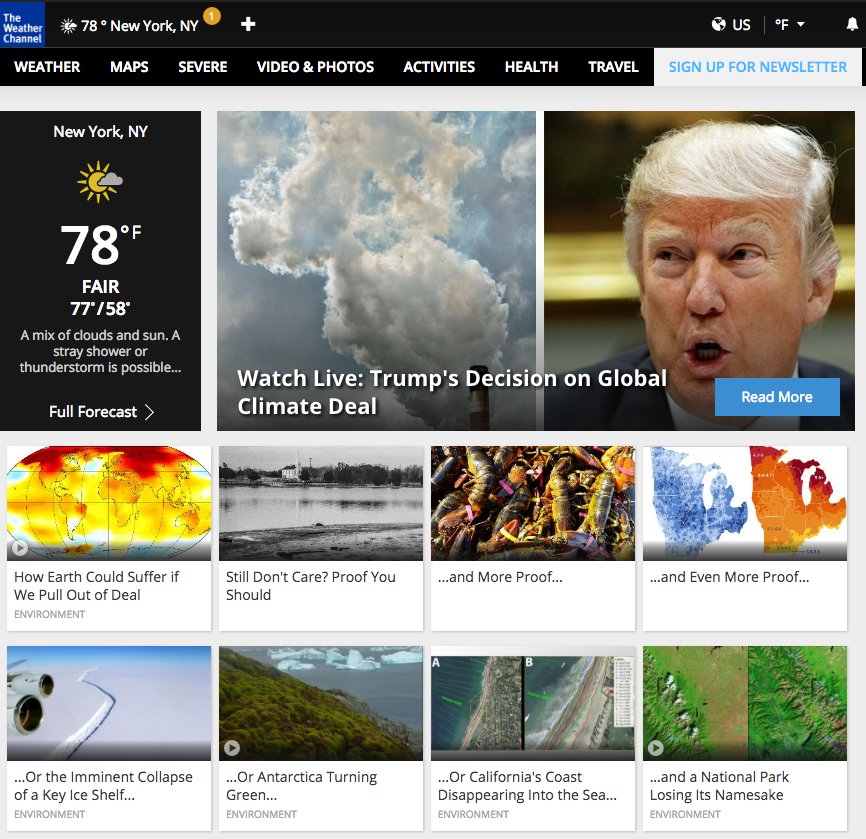Open National Park Losing Its Namesake title

tap(719, 785)
